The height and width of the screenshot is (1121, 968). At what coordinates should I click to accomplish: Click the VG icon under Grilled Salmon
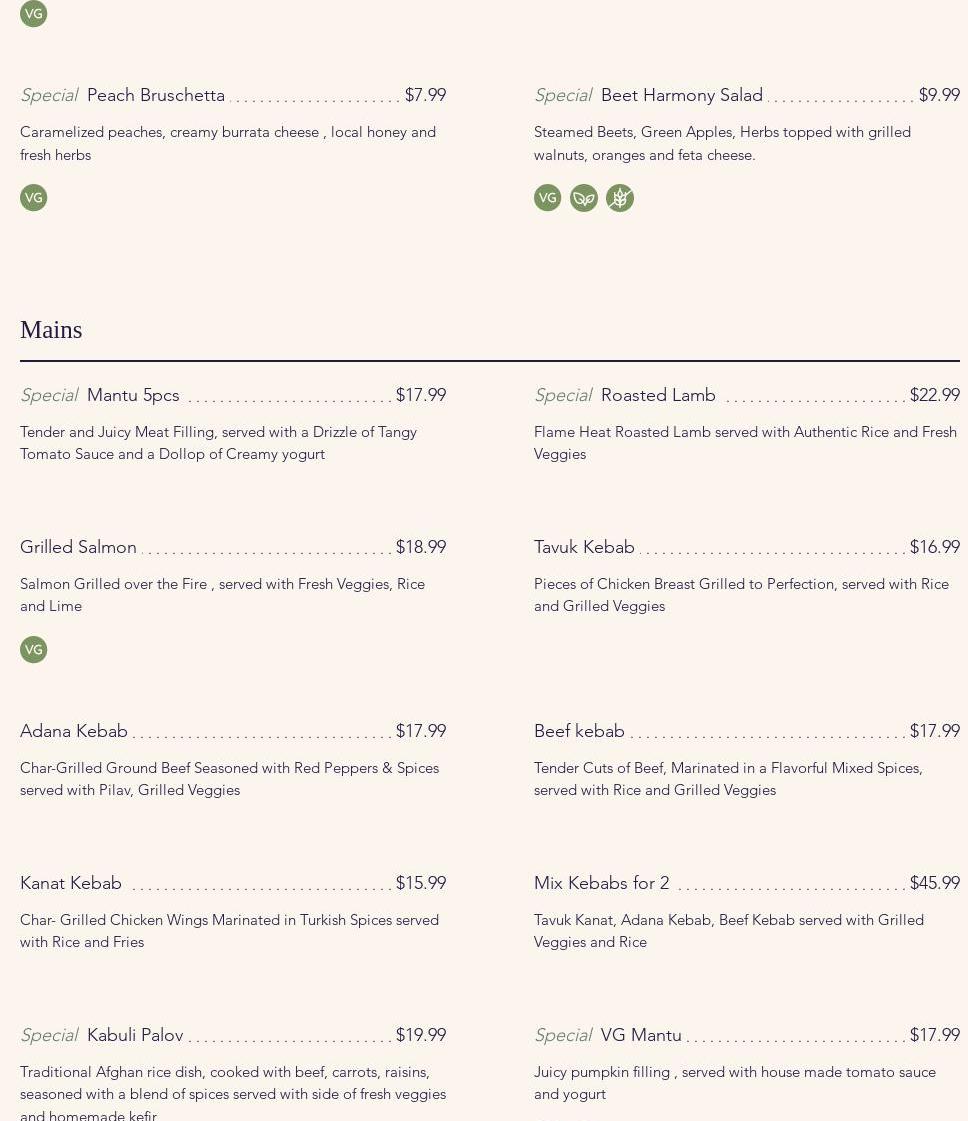pos(33,650)
